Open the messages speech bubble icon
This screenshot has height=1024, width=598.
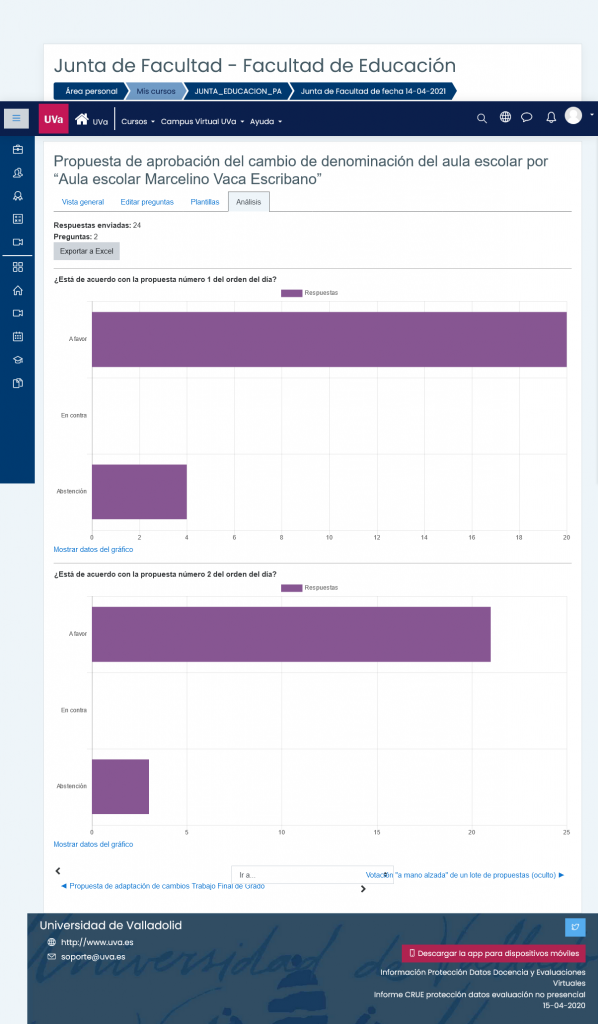(527, 118)
